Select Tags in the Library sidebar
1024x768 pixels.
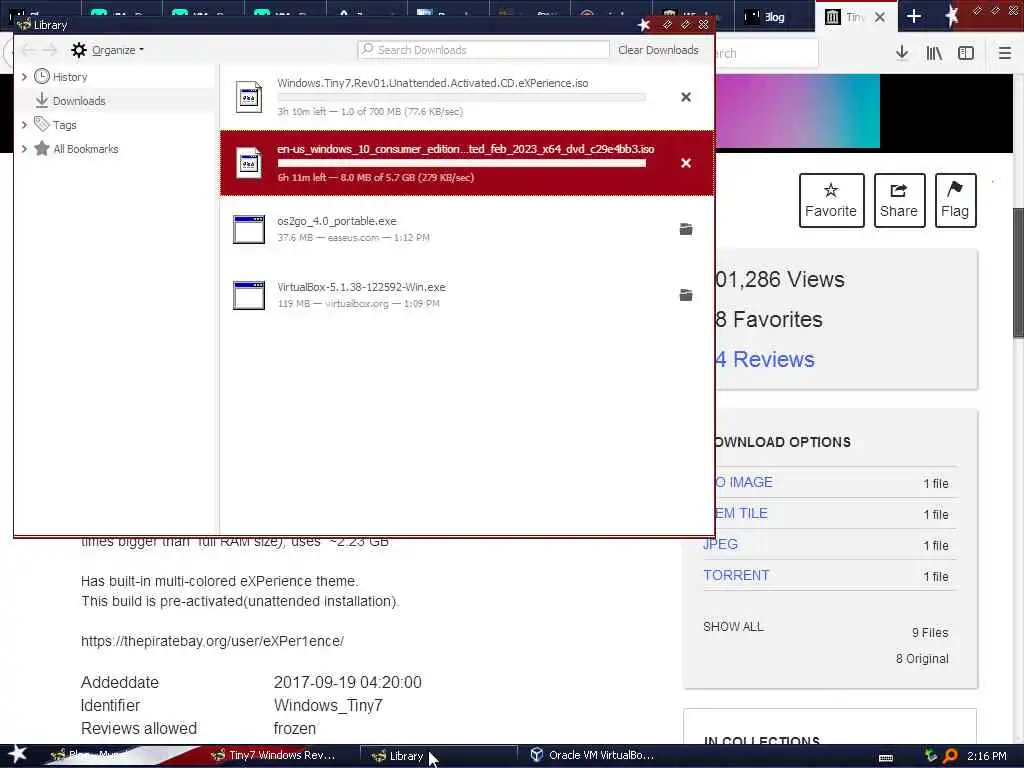(64, 125)
